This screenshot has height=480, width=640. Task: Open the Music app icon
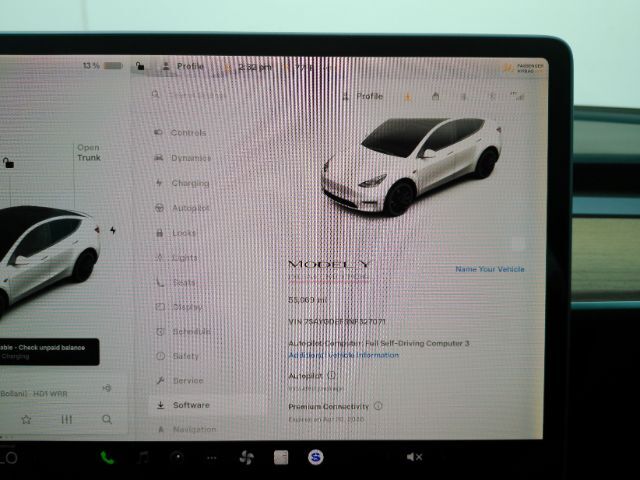(x=142, y=458)
